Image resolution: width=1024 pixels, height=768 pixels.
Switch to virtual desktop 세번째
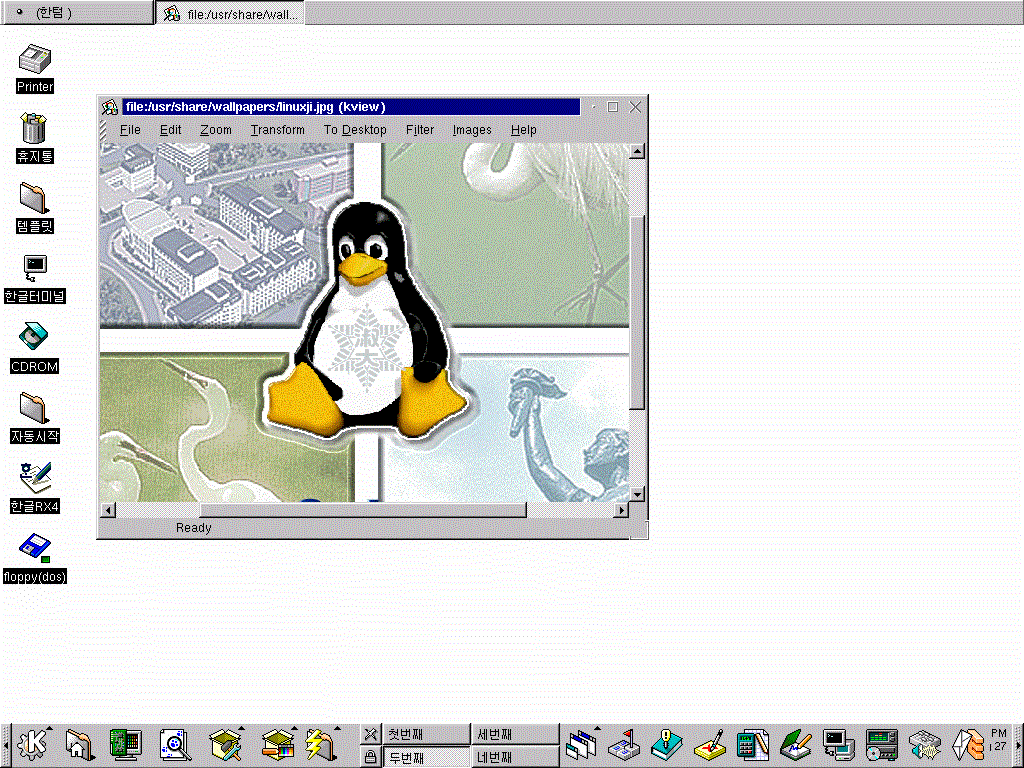(x=514, y=735)
